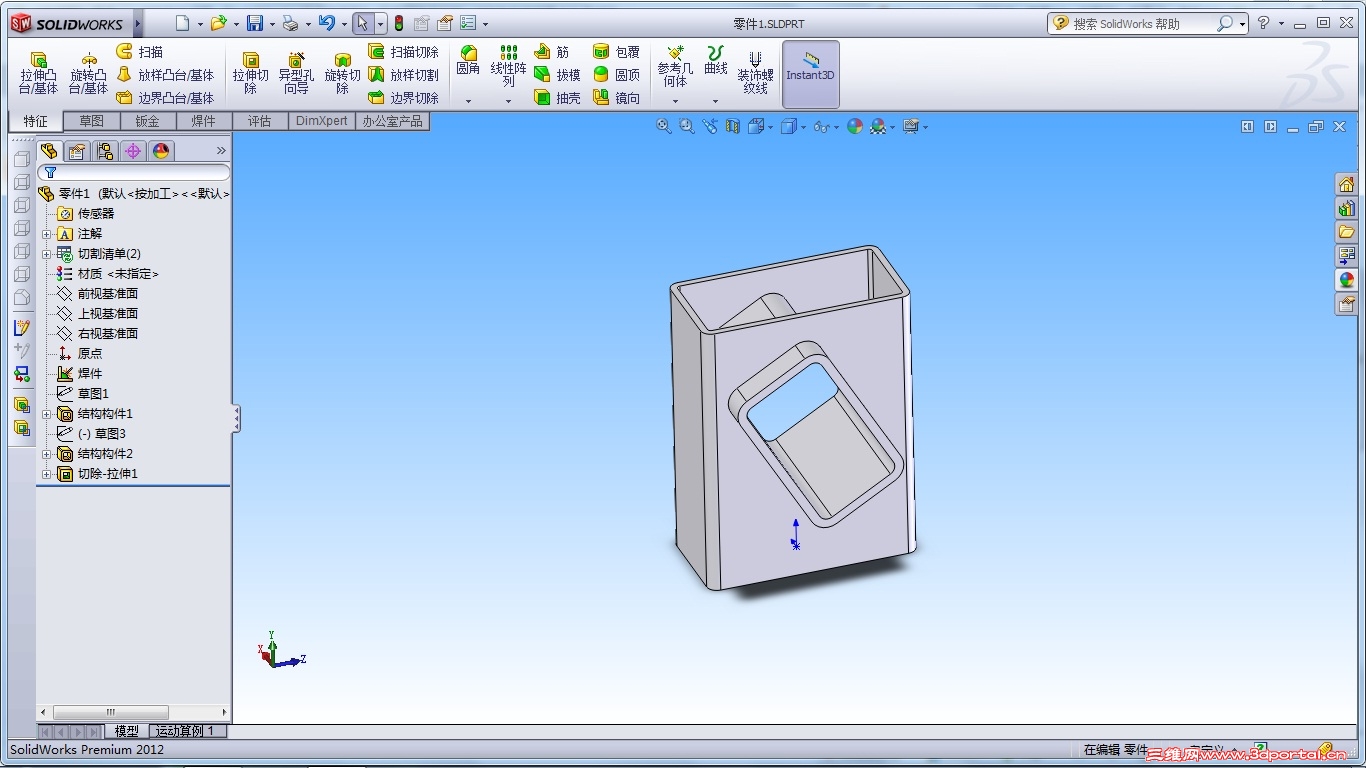Toggle the Instant3D button

click(810, 74)
